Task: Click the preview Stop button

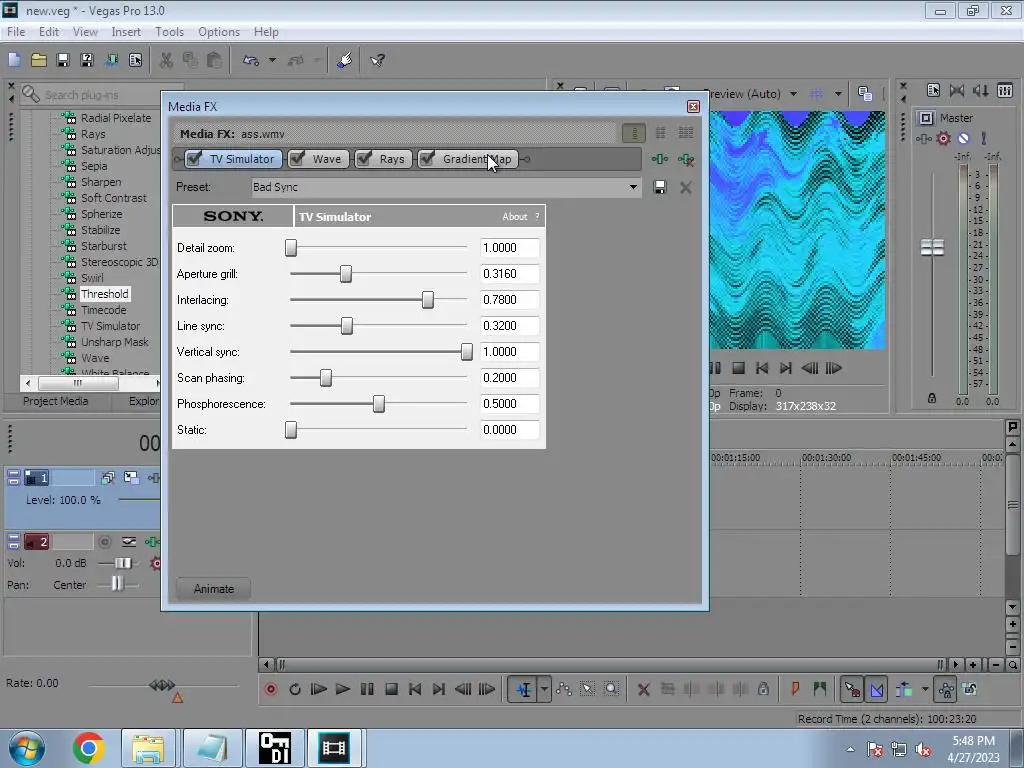Action: coord(739,368)
